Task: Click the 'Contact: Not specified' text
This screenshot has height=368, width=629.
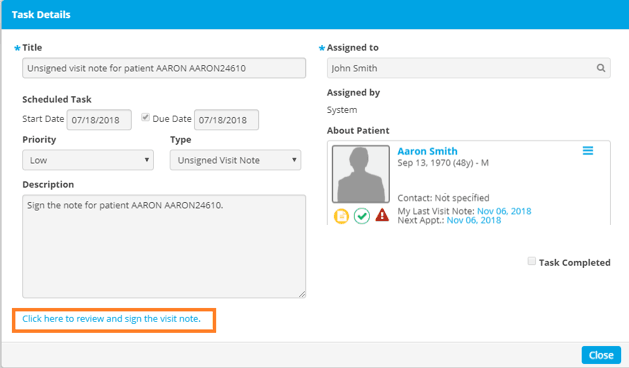Action: click(x=443, y=198)
